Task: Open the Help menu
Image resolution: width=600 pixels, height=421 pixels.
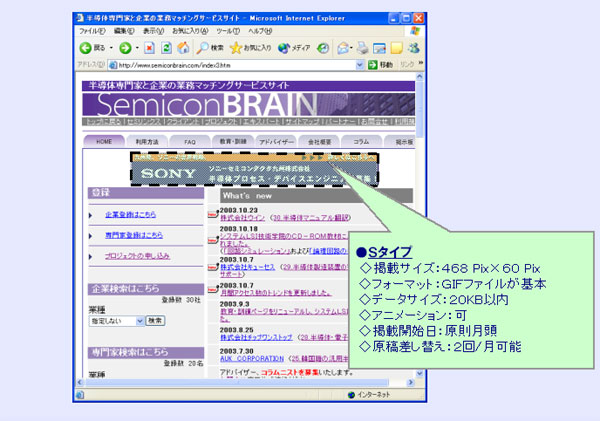Action: coord(260,31)
